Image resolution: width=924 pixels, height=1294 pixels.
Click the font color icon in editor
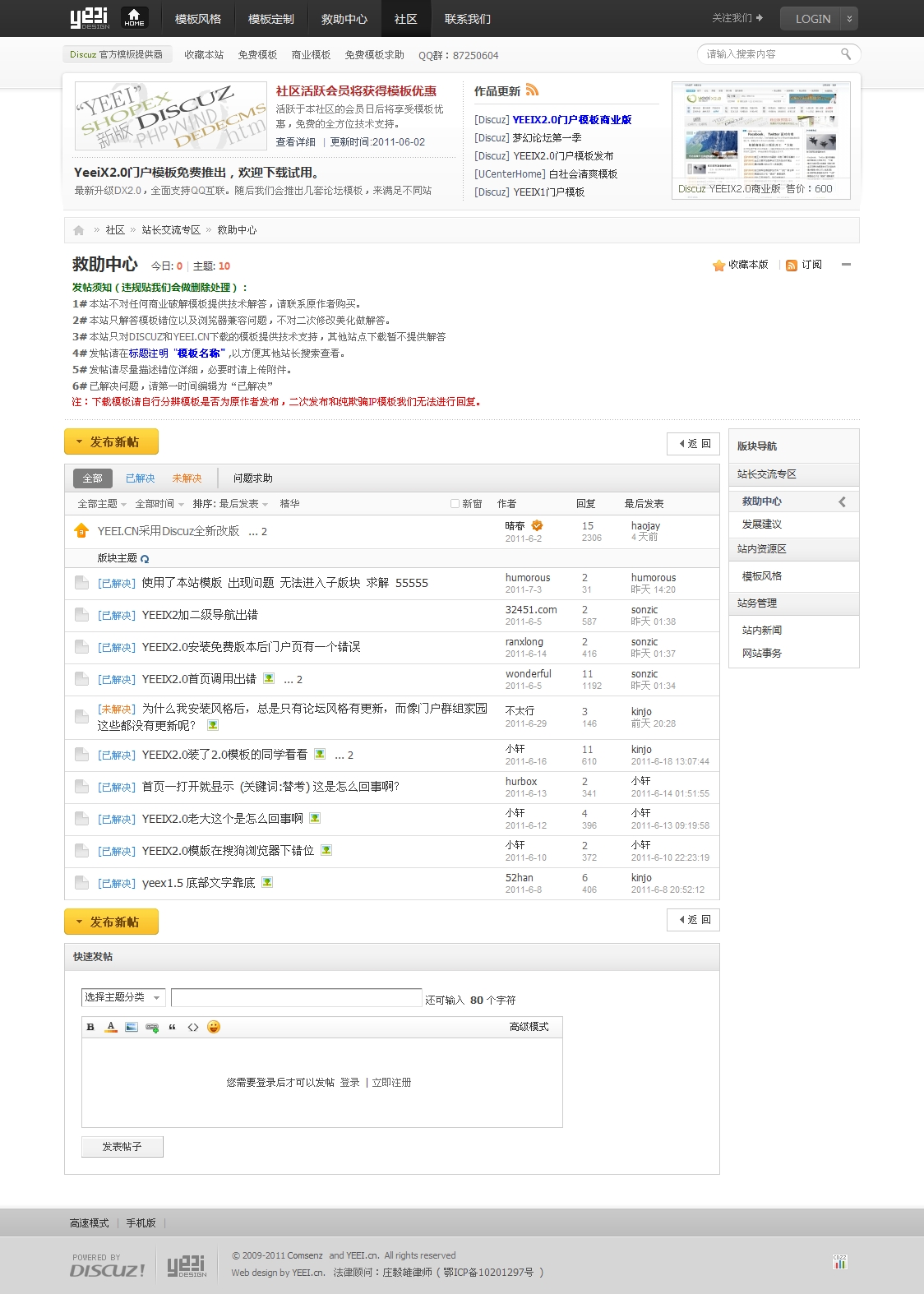[111, 1027]
